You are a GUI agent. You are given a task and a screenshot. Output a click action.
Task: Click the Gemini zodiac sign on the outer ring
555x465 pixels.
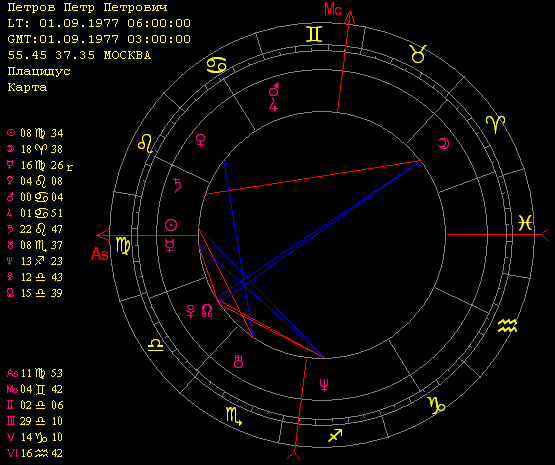point(314,34)
